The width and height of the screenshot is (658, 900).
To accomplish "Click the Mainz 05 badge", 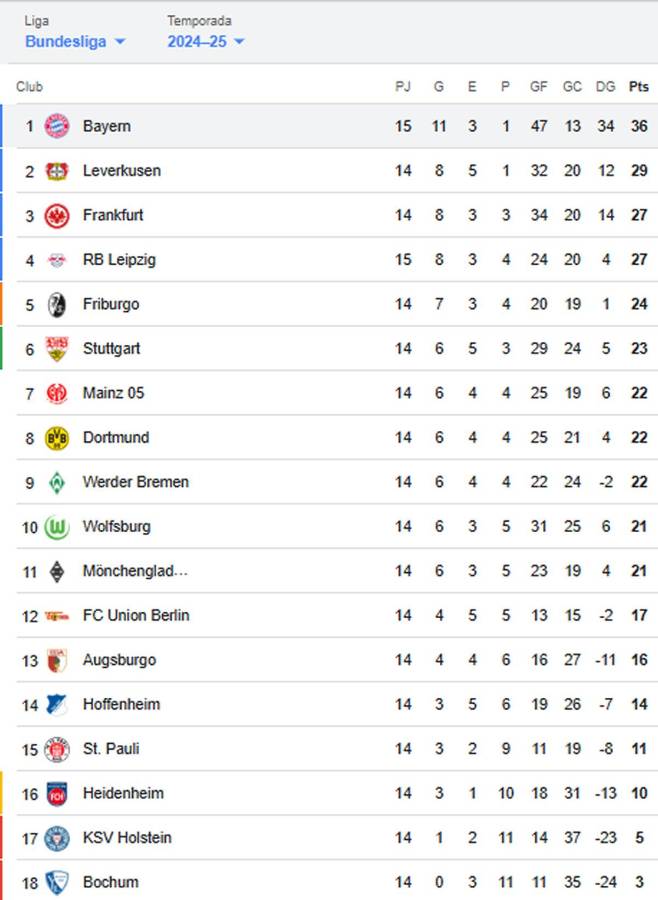I will [59, 393].
